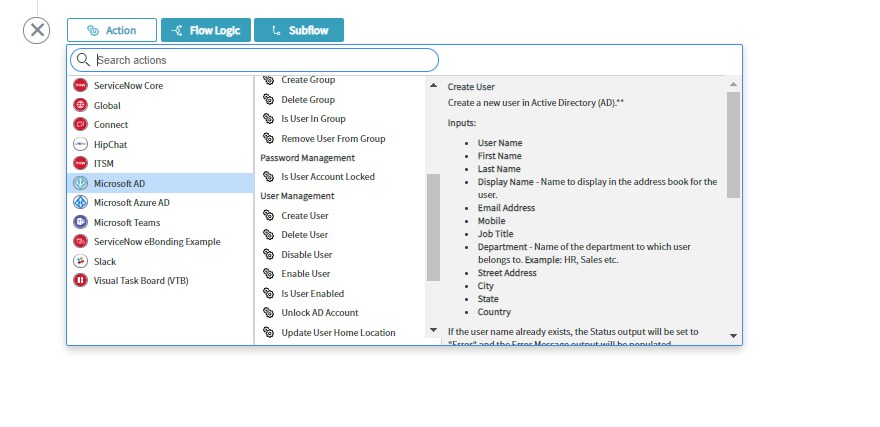The width and height of the screenshot is (880, 427).
Task: Click the Visual Task Board icon
Action: tap(80, 280)
